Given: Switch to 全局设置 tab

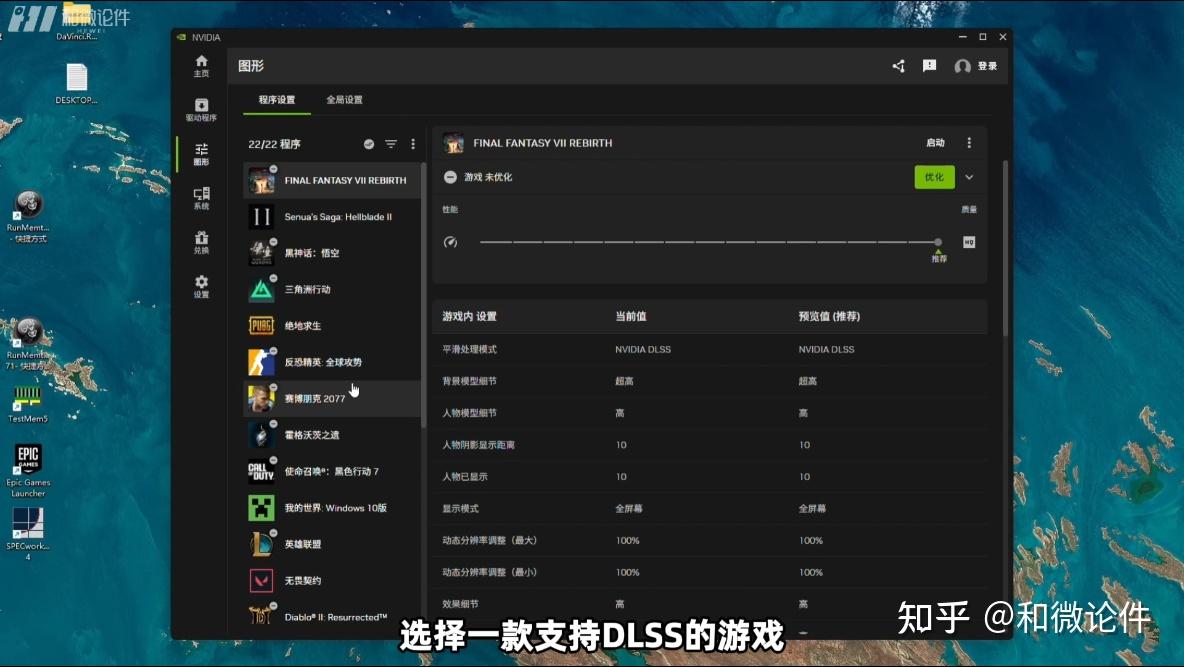Looking at the screenshot, I should pos(344,100).
